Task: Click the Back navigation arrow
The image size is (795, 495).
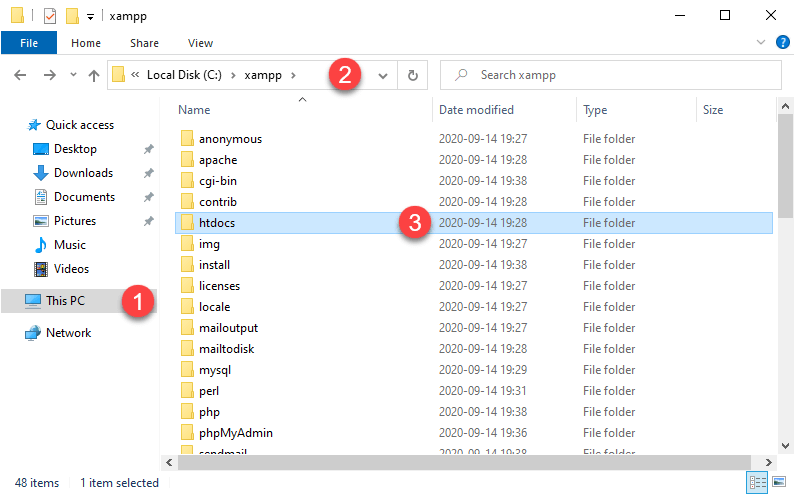Action: click(x=20, y=75)
